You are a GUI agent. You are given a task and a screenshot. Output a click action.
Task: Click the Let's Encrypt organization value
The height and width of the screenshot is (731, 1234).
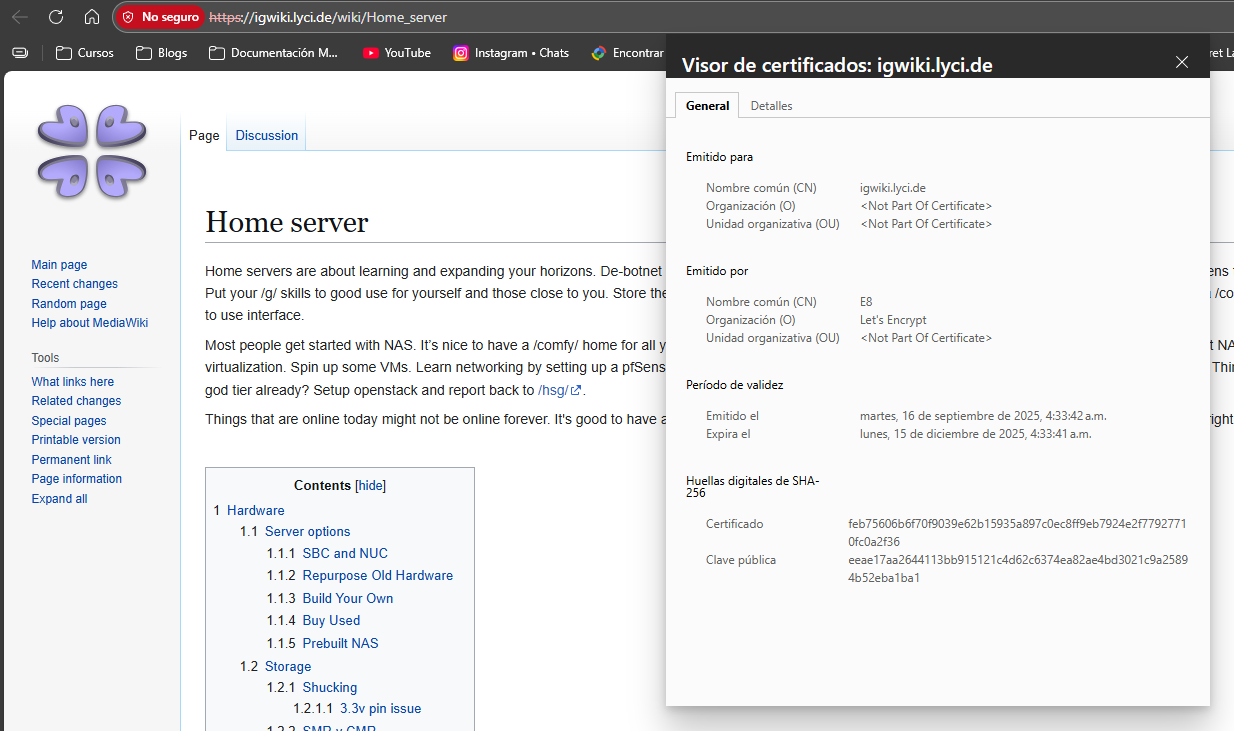pos(893,320)
